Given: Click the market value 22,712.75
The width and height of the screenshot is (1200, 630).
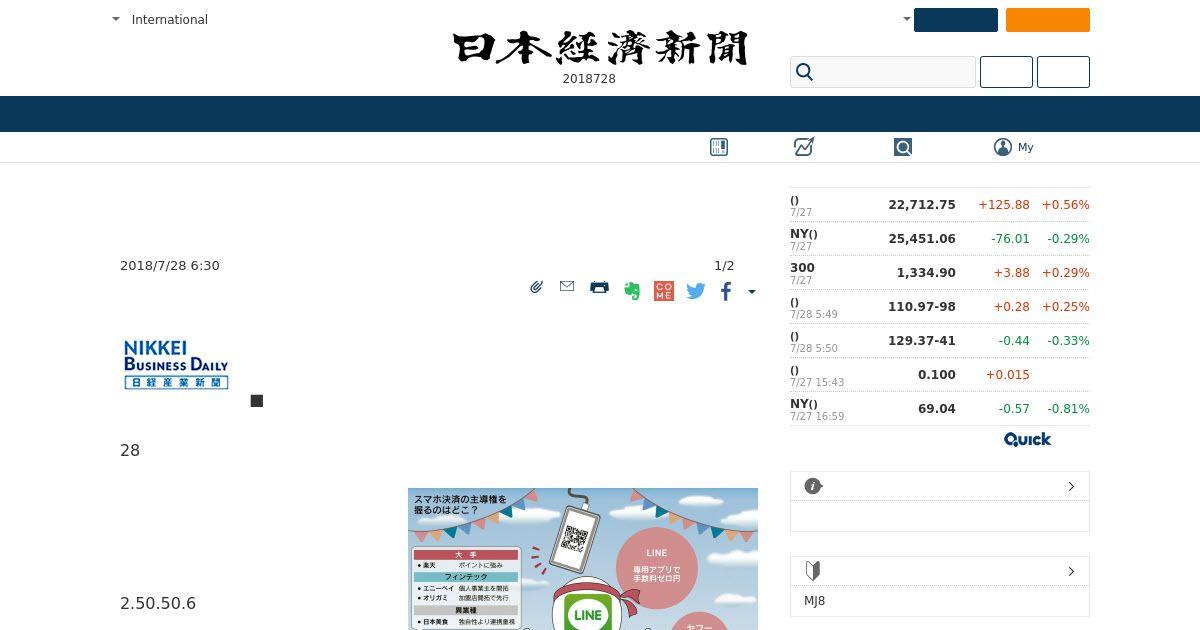Looking at the screenshot, I should pyautogui.click(x=922, y=204).
